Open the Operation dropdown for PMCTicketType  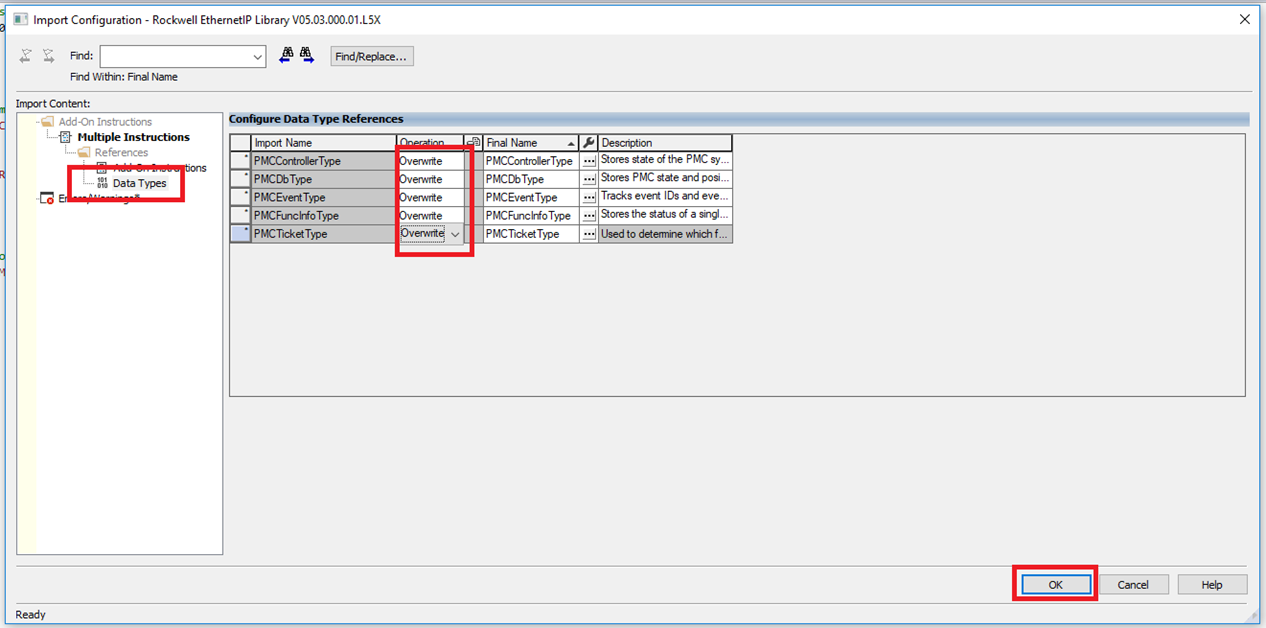click(455, 233)
